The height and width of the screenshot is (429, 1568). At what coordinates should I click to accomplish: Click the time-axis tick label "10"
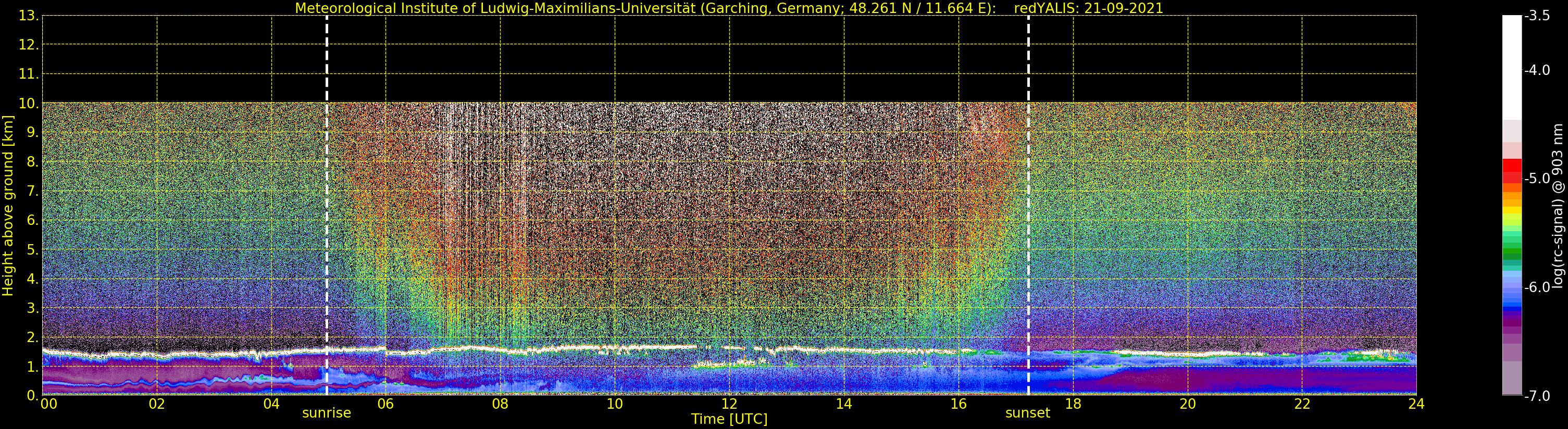(x=615, y=404)
